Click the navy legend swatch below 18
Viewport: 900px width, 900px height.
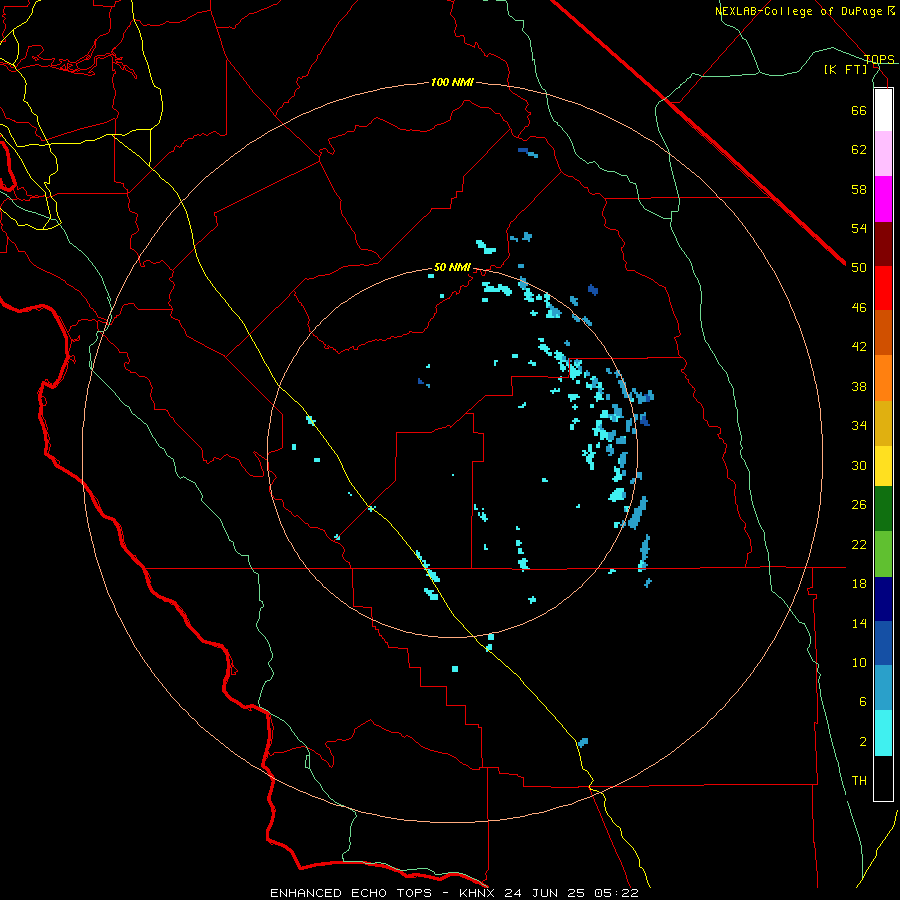click(x=883, y=599)
